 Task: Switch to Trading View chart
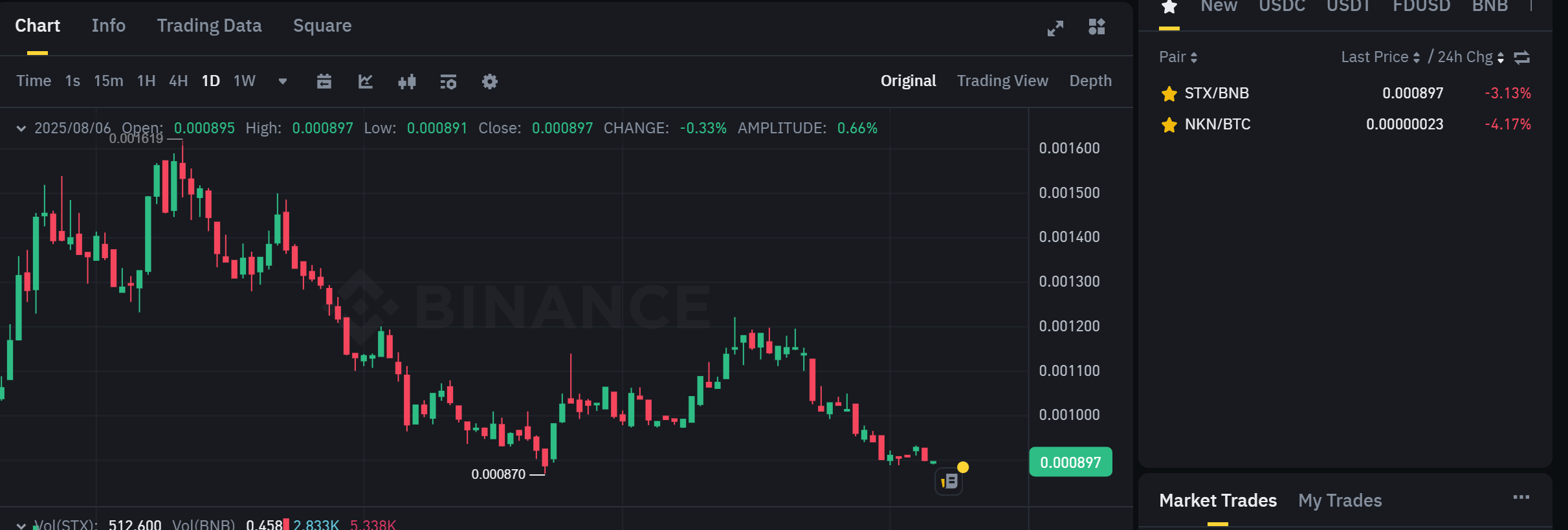1002,81
